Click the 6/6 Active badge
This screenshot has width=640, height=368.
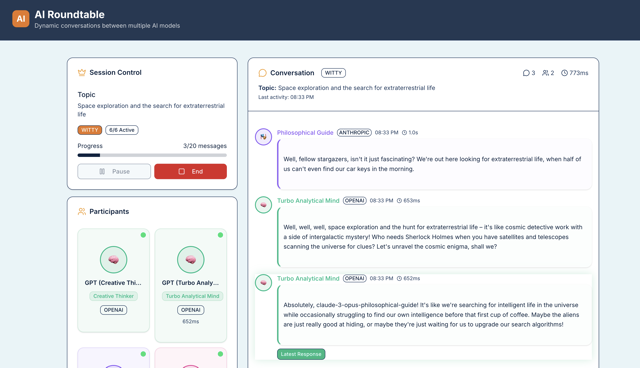point(122,130)
